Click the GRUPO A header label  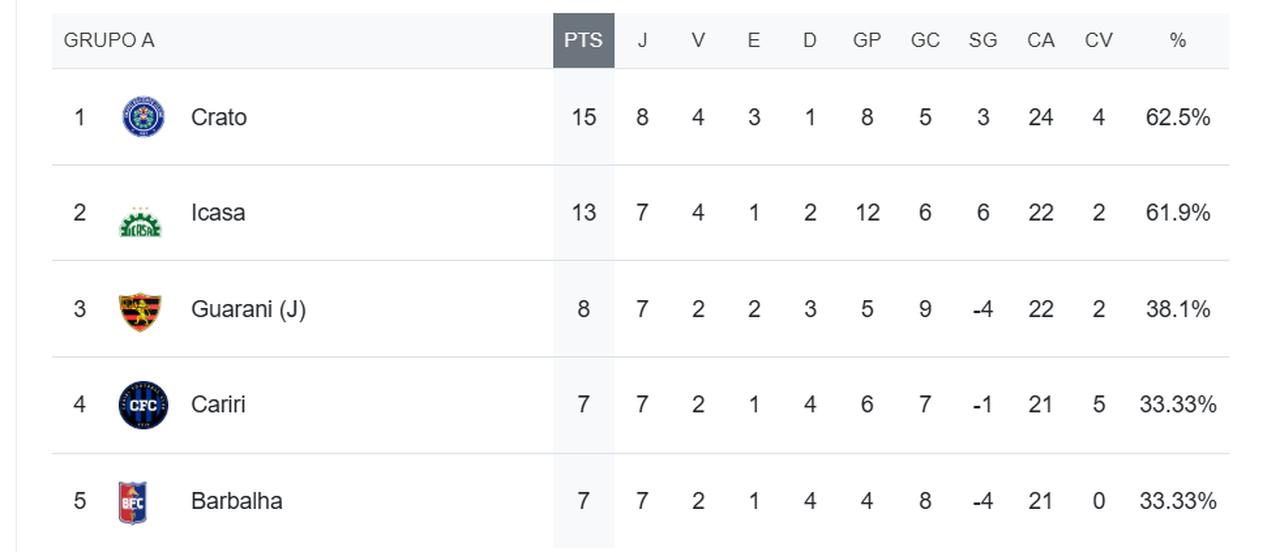[109, 40]
